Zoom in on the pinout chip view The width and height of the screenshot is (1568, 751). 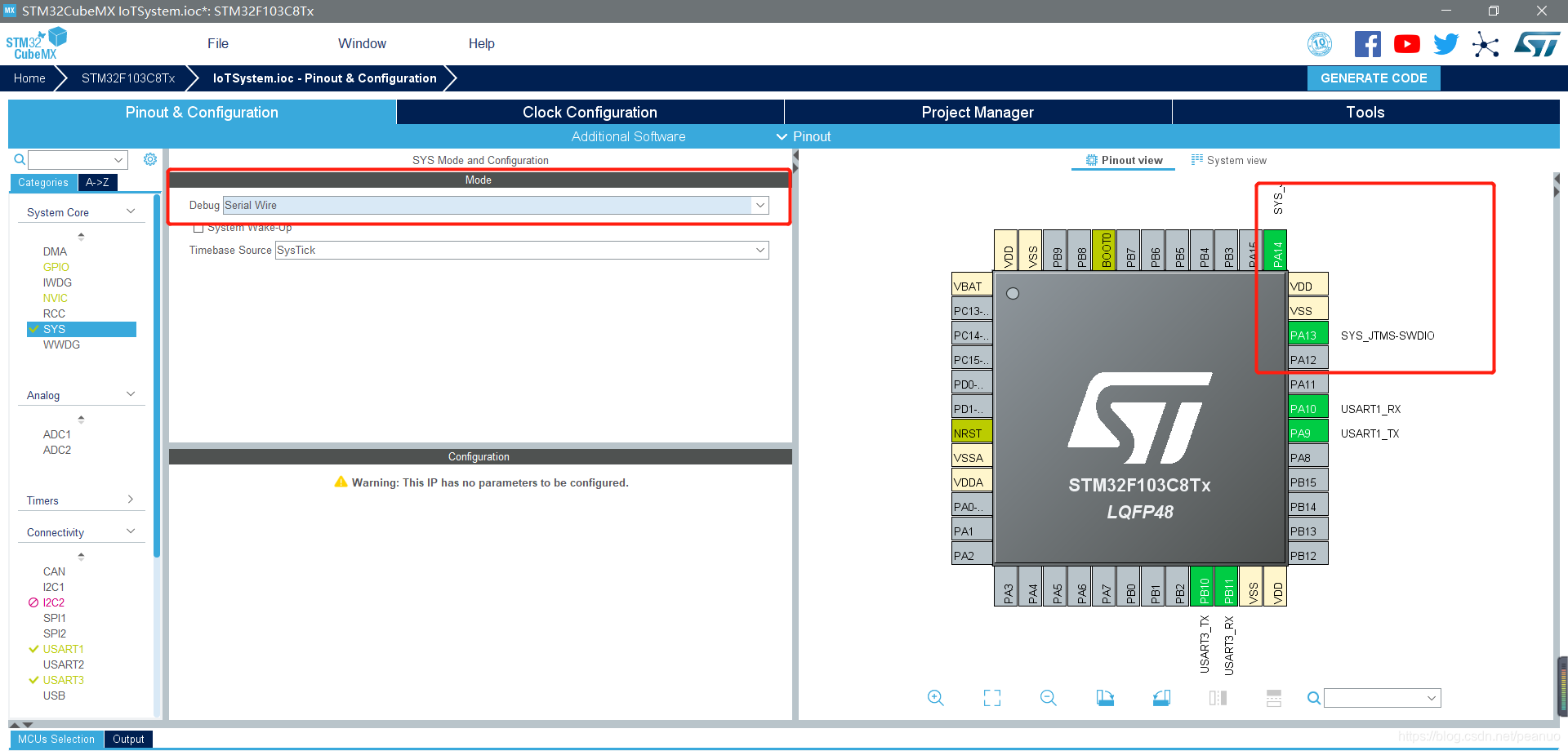point(936,698)
